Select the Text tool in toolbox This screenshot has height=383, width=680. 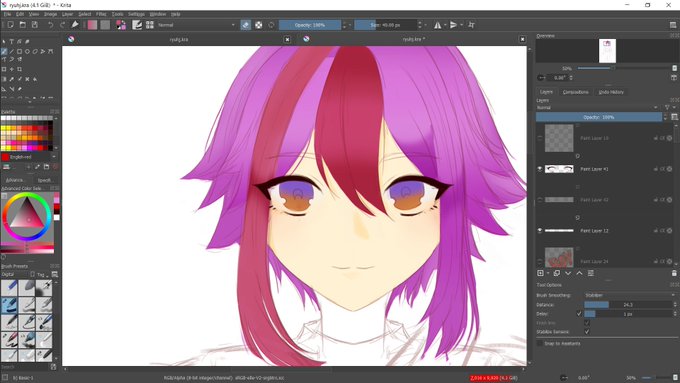coord(12,42)
